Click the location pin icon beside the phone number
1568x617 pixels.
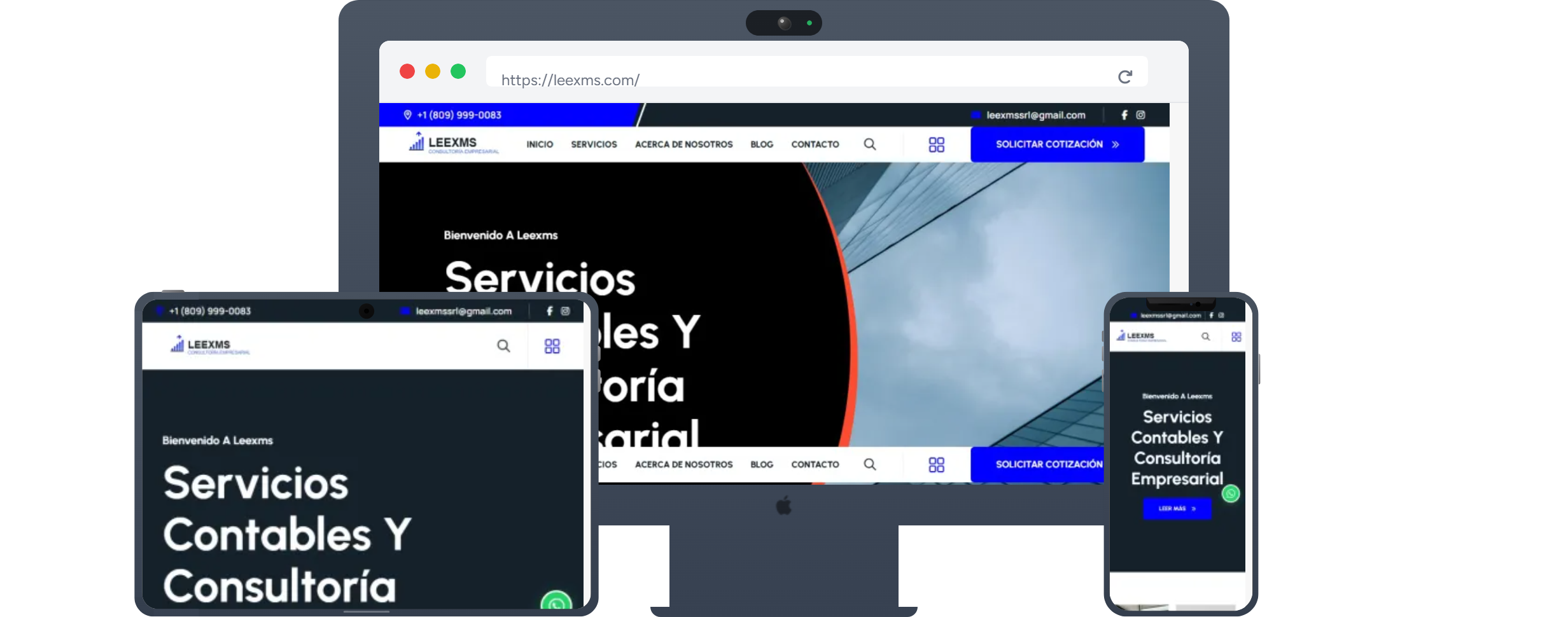coord(407,115)
